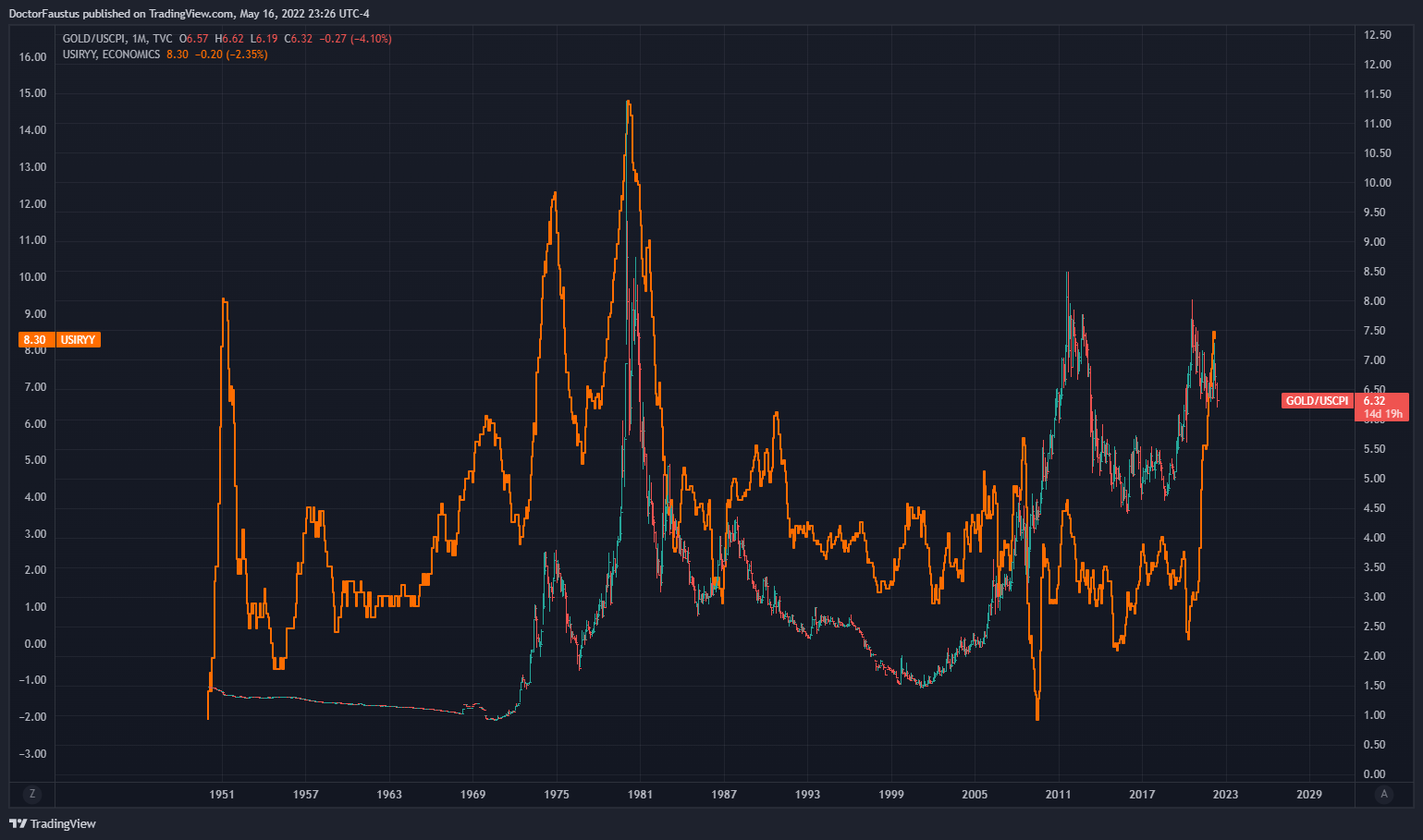Click 13.00 on the left price scale
This screenshot has width=1423, height=840.
[32, 167]
